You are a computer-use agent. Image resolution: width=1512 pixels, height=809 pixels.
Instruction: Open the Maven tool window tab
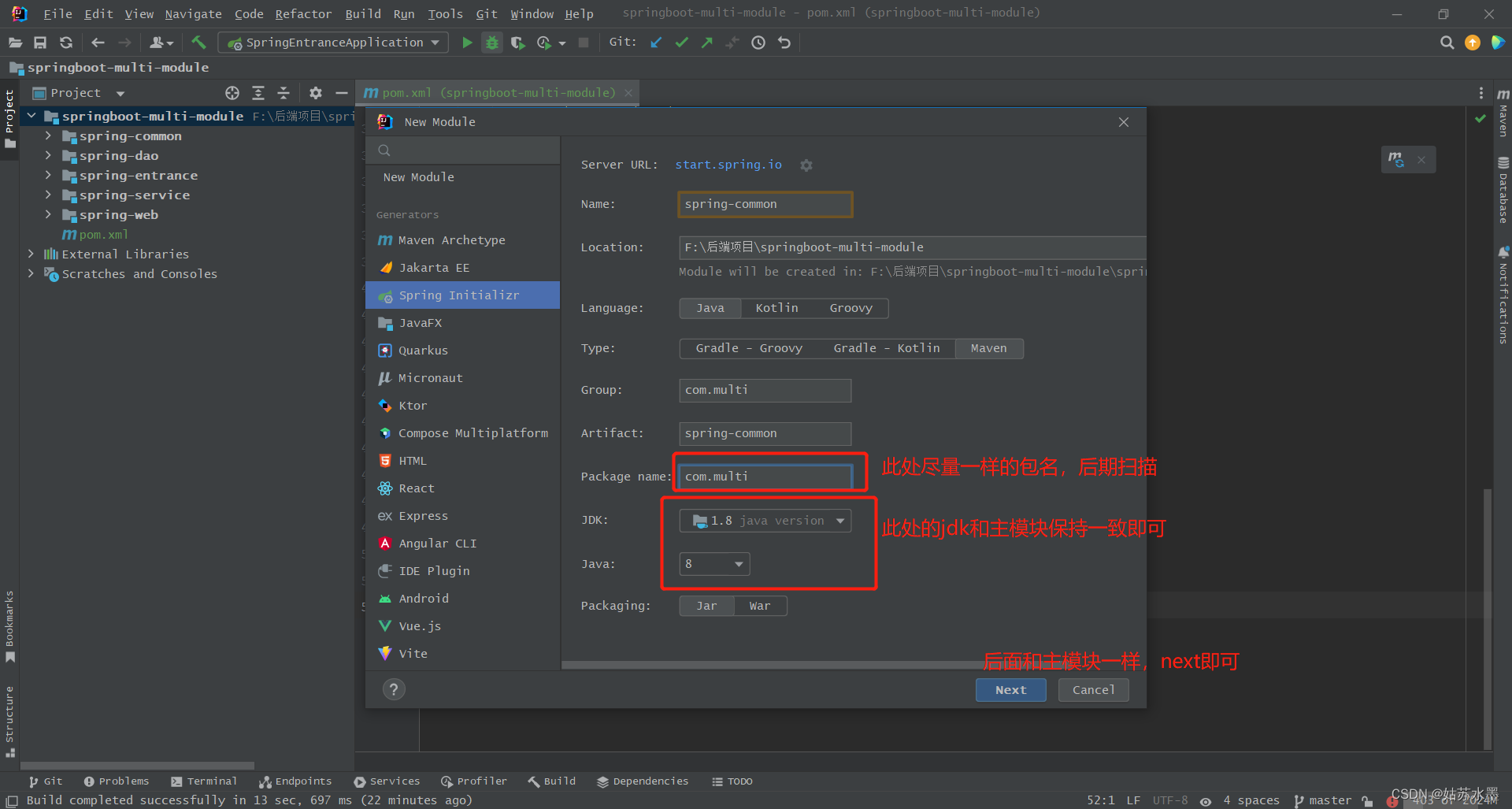pos(1503,112)
